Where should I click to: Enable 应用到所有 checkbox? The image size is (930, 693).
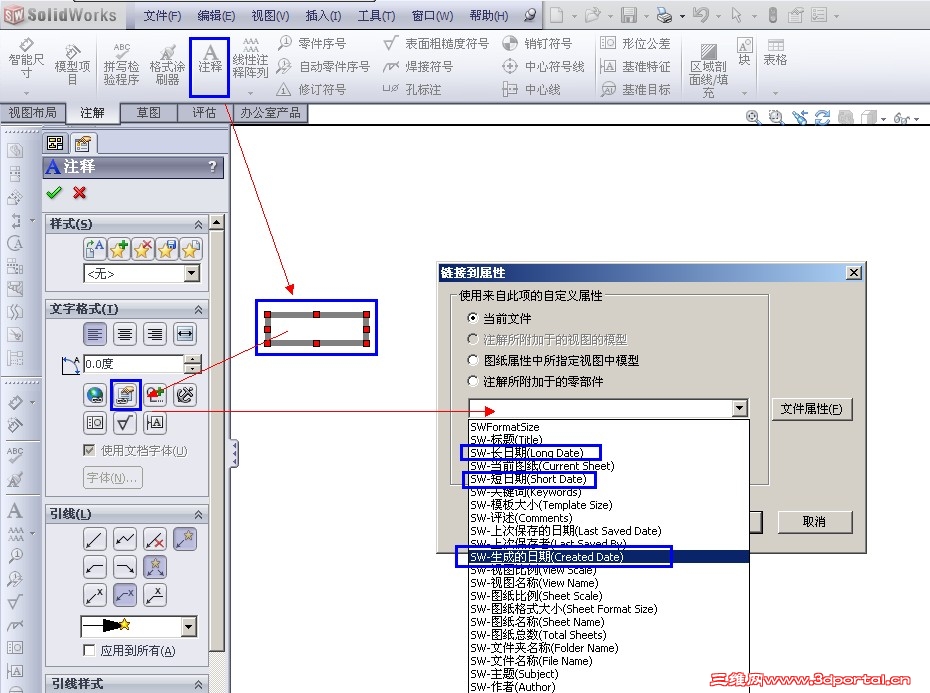tap(89, 650)
